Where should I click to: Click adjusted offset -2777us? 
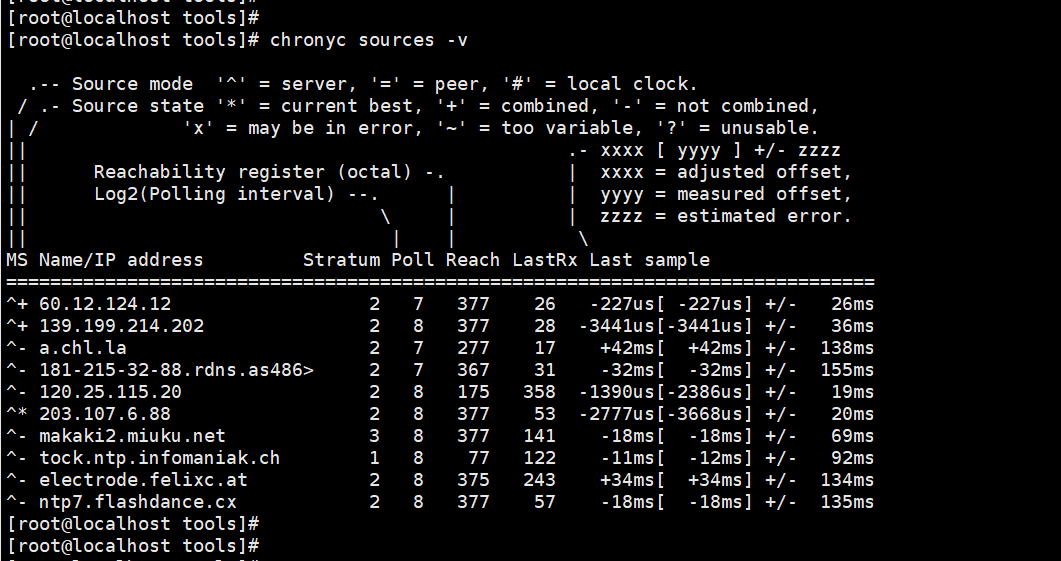click(616, 414)
